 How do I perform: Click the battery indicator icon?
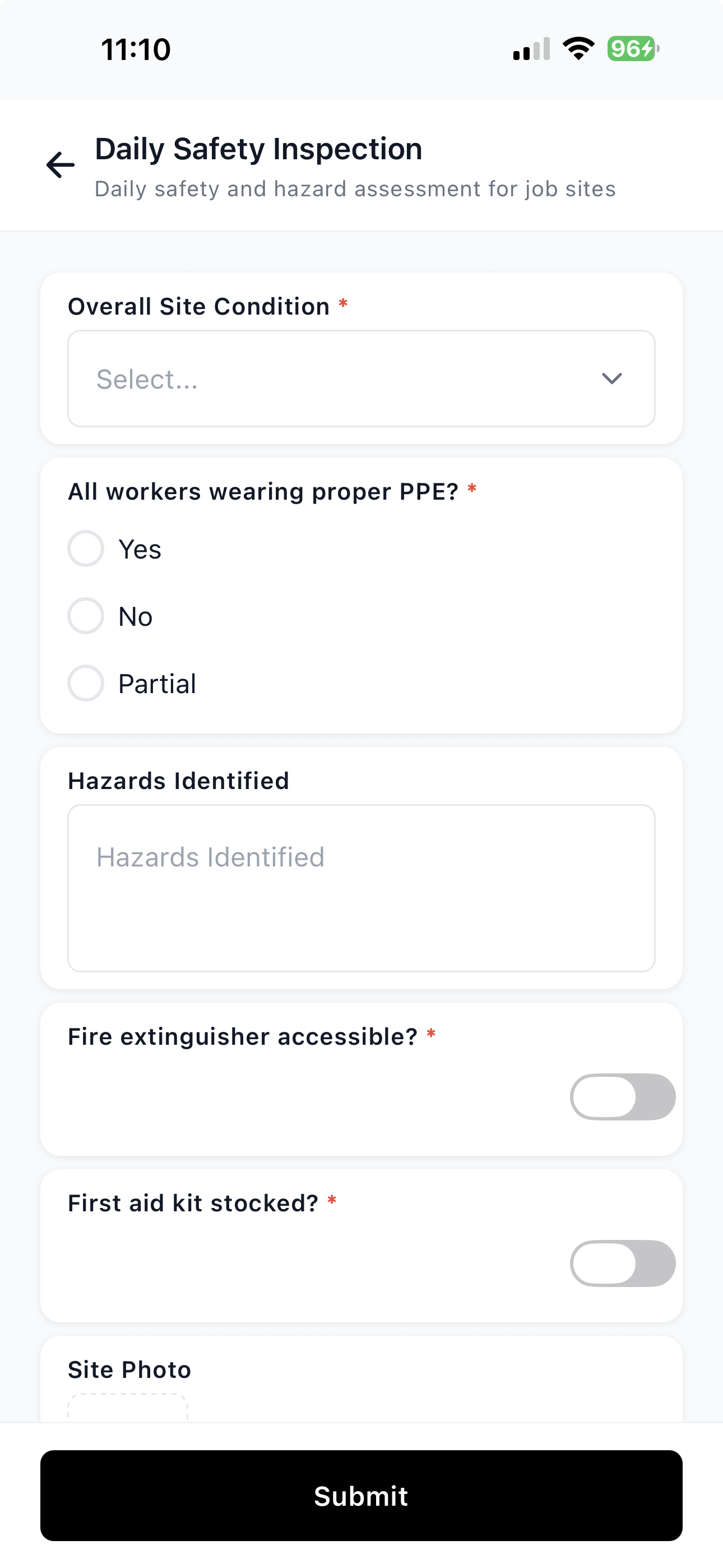click(633, 49)
